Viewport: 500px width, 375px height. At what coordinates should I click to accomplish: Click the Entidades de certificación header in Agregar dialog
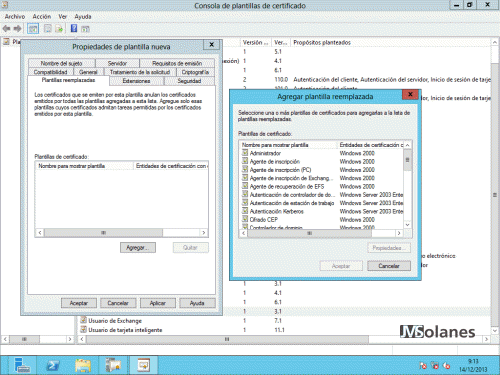[371, 145]
